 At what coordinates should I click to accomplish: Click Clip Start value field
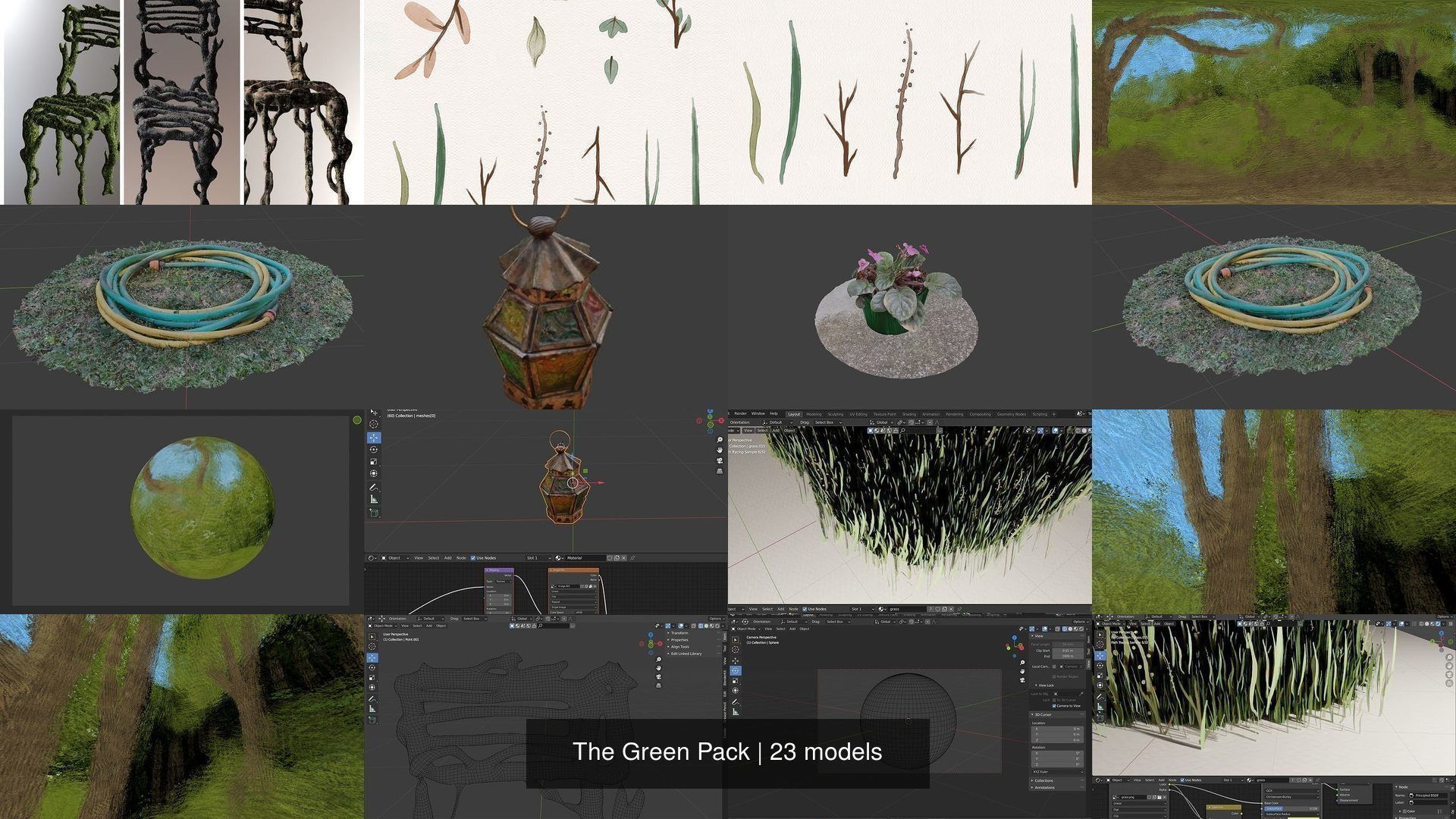click(1068, 651)
